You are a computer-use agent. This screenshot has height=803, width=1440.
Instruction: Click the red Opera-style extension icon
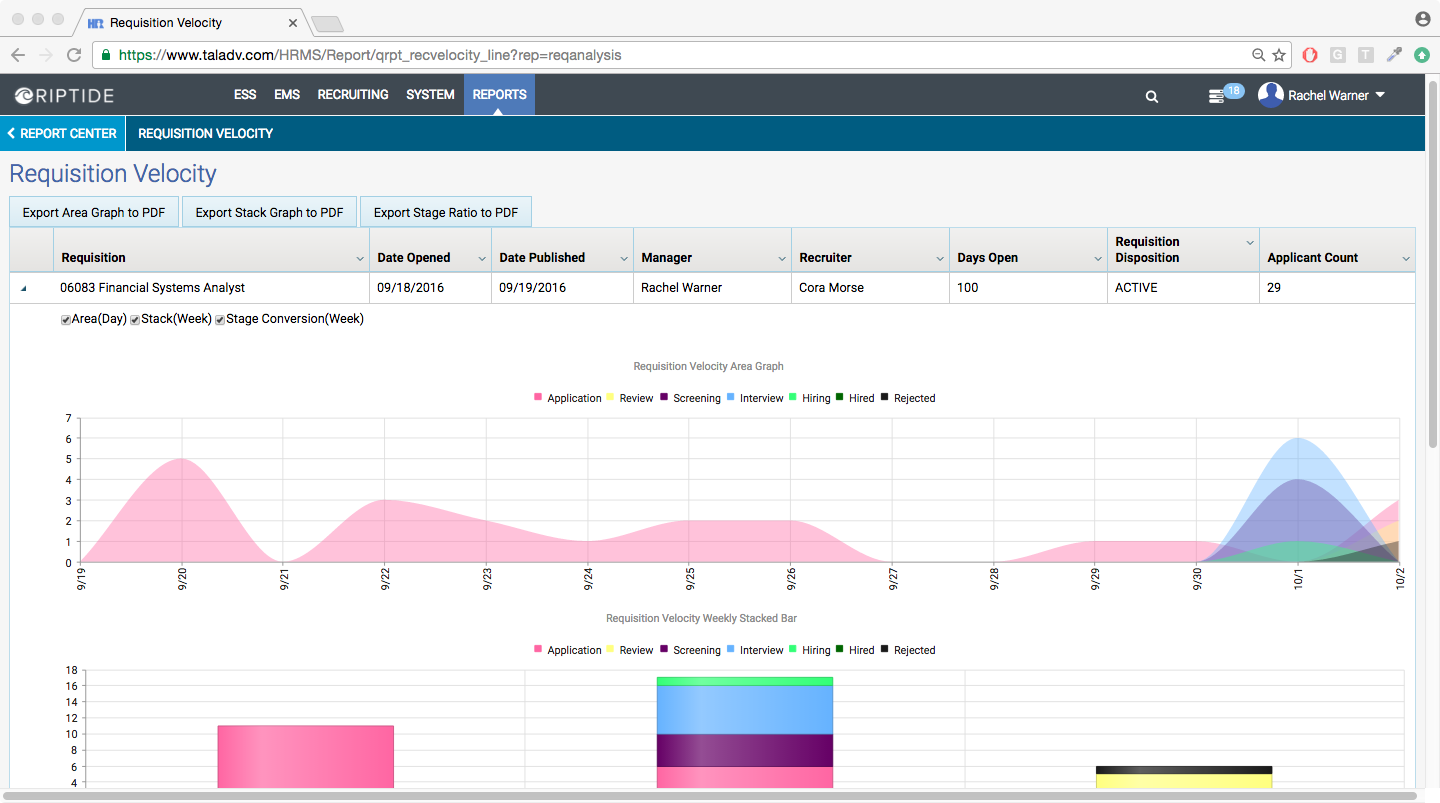[x=1310, y=55]
